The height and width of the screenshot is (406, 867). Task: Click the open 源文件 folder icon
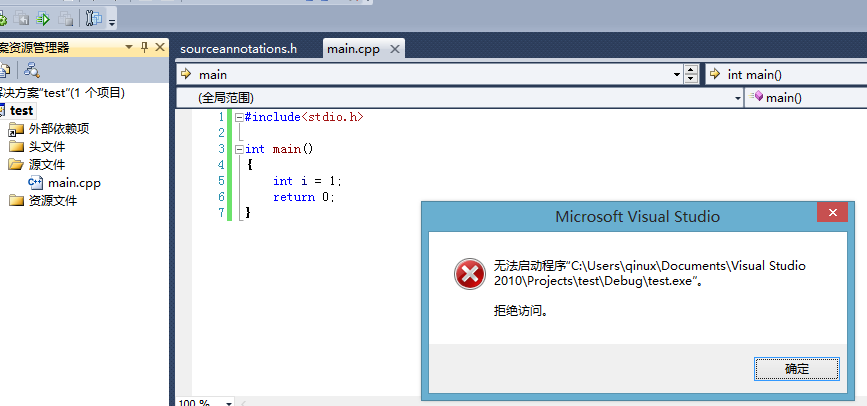tap(16, 165)
